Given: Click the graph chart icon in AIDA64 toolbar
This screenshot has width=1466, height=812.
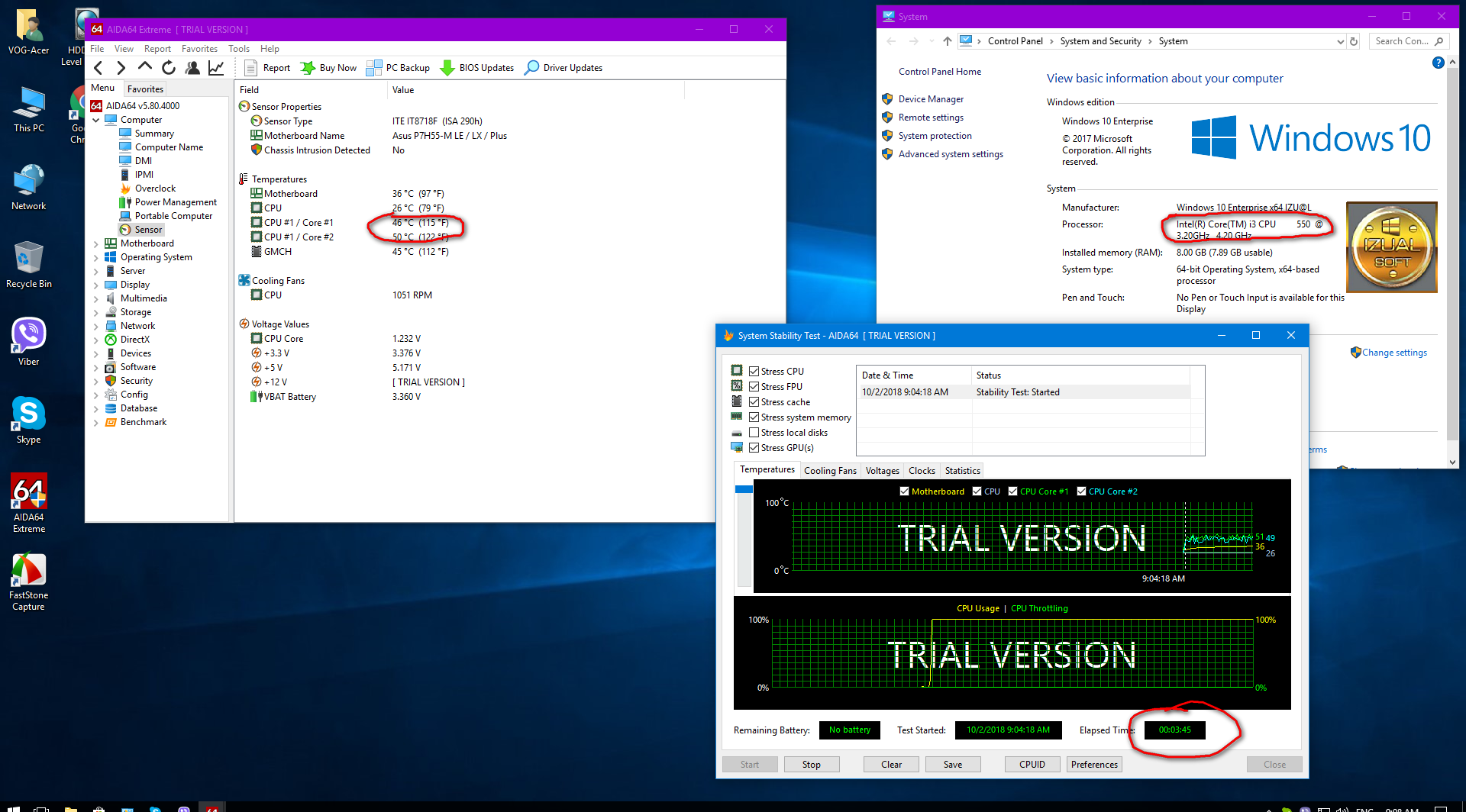Looking at the screenshot, I should click(216, 68).
